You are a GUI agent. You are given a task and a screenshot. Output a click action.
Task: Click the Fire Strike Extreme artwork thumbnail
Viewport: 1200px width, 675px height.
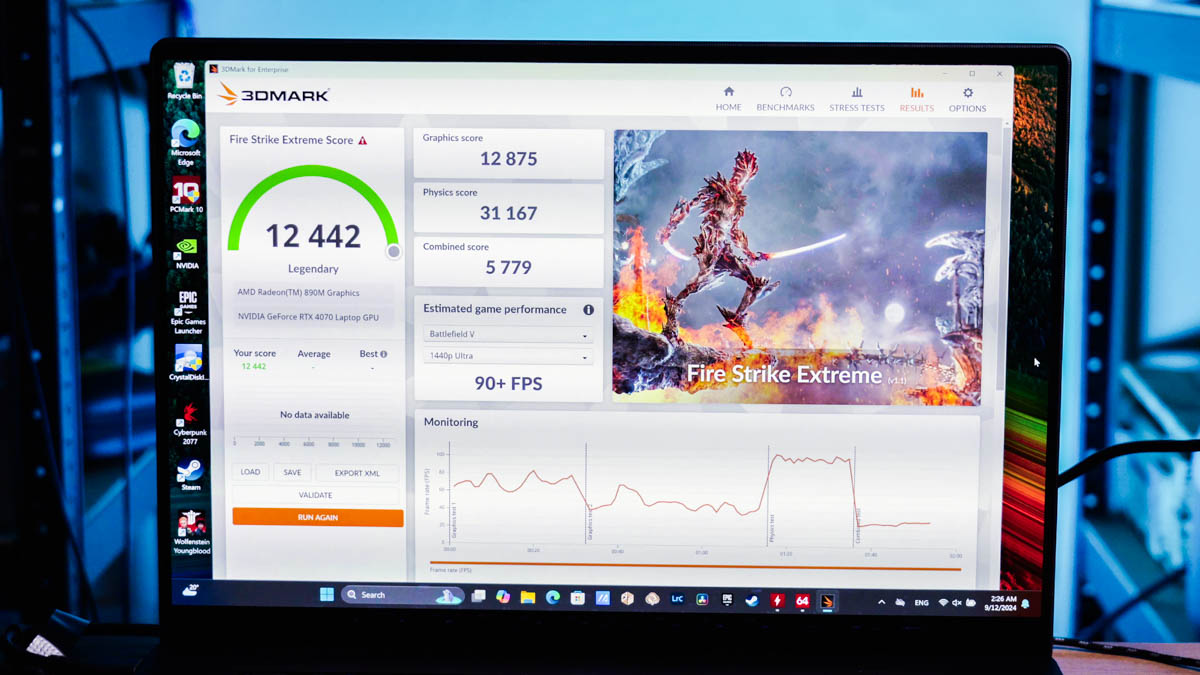(800, 267)
